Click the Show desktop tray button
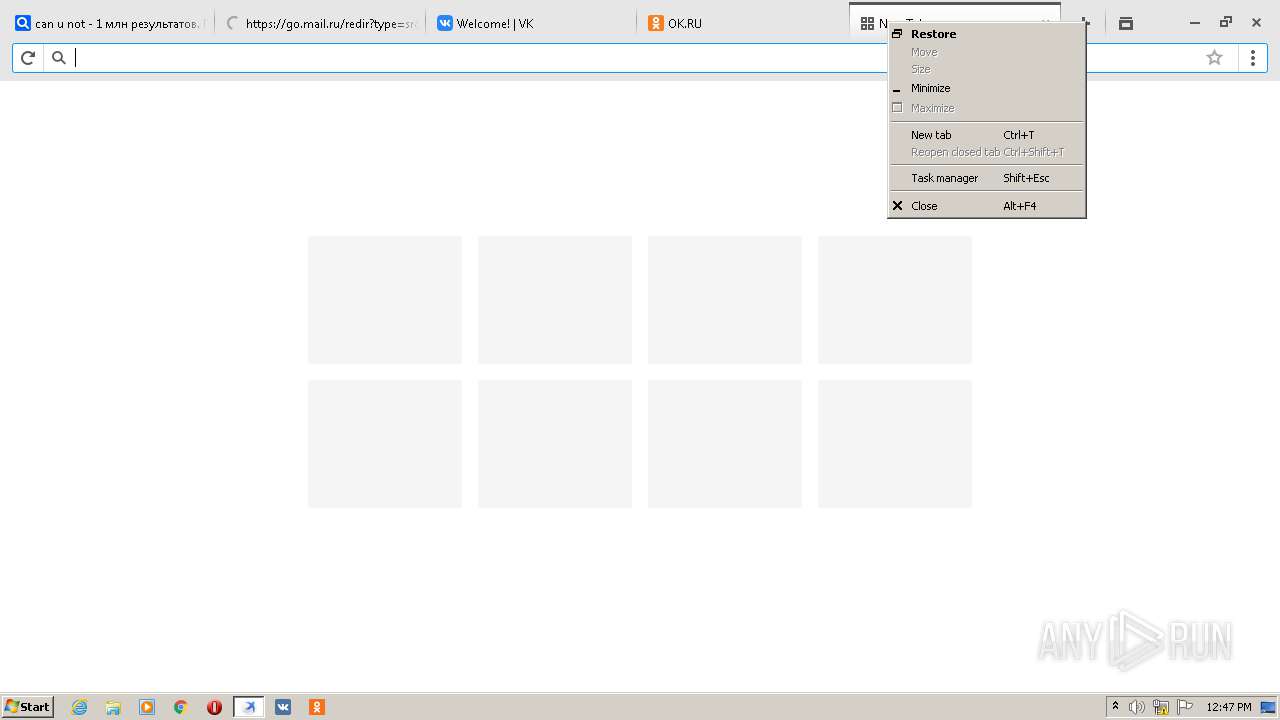1280x720 pixels. (x=1268, y=707)
